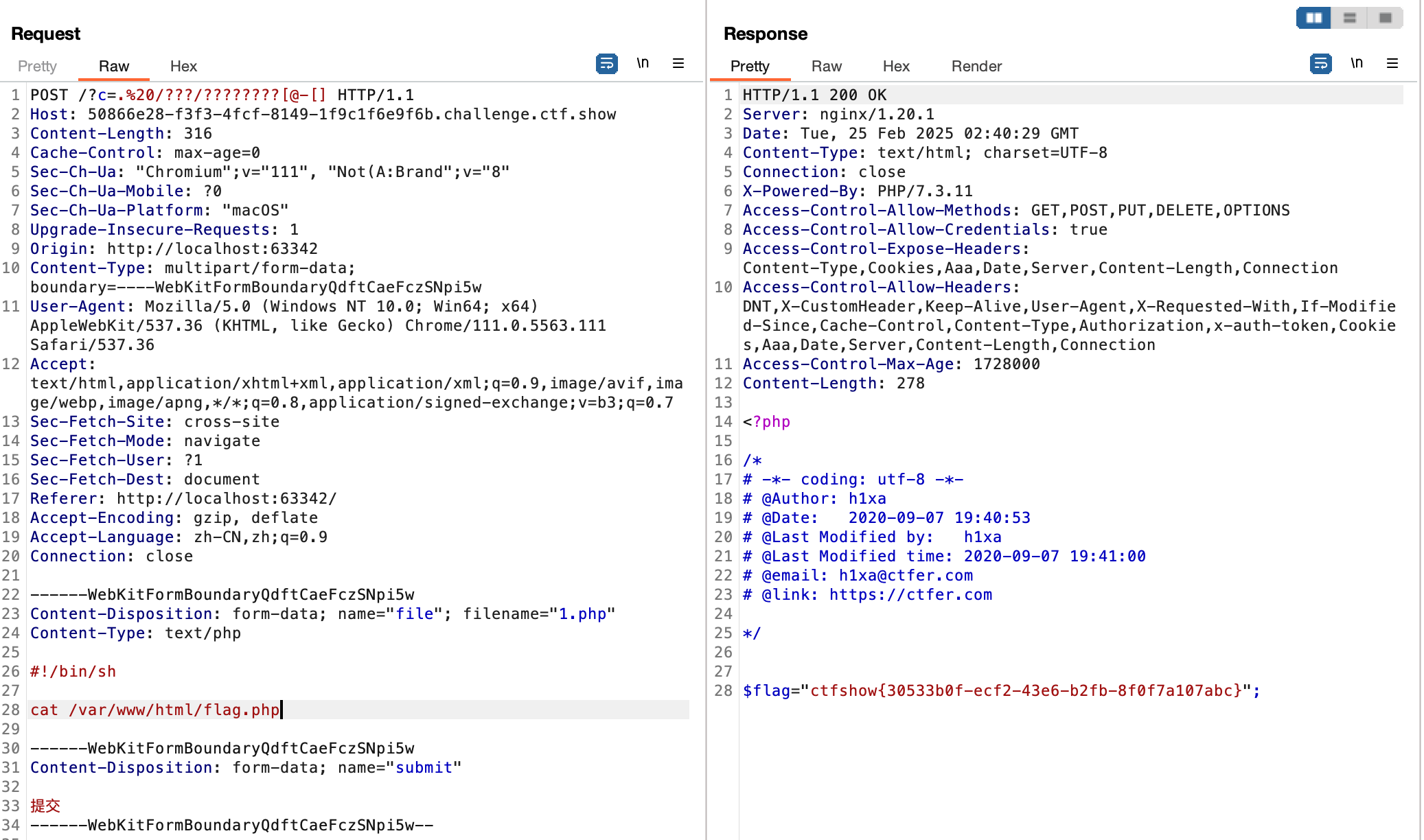Switch Response view to Render tab
The image size is (1424, 840).
coord(976,66)
